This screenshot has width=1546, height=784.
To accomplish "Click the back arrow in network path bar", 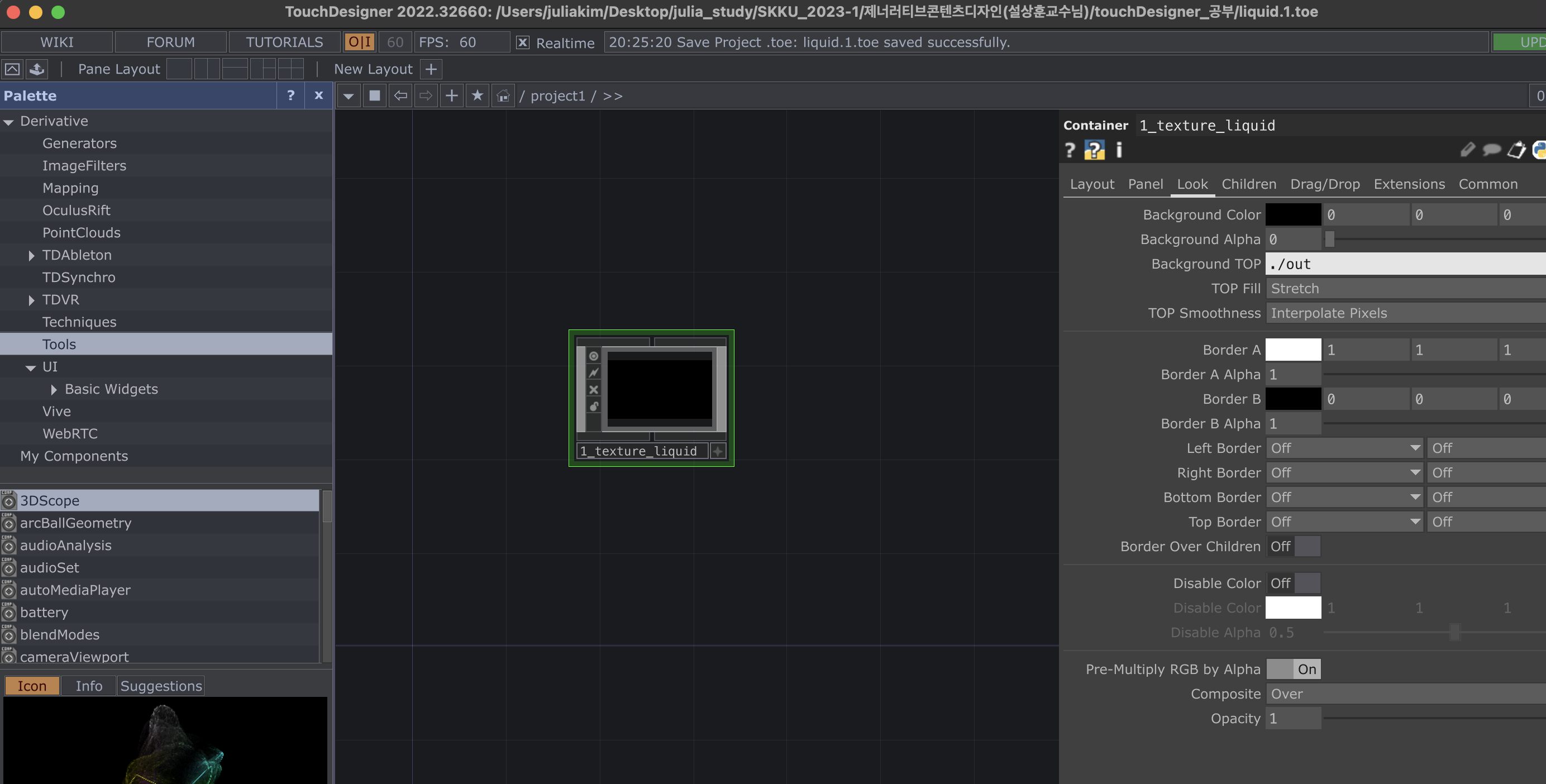I will [x=400, y=96].
